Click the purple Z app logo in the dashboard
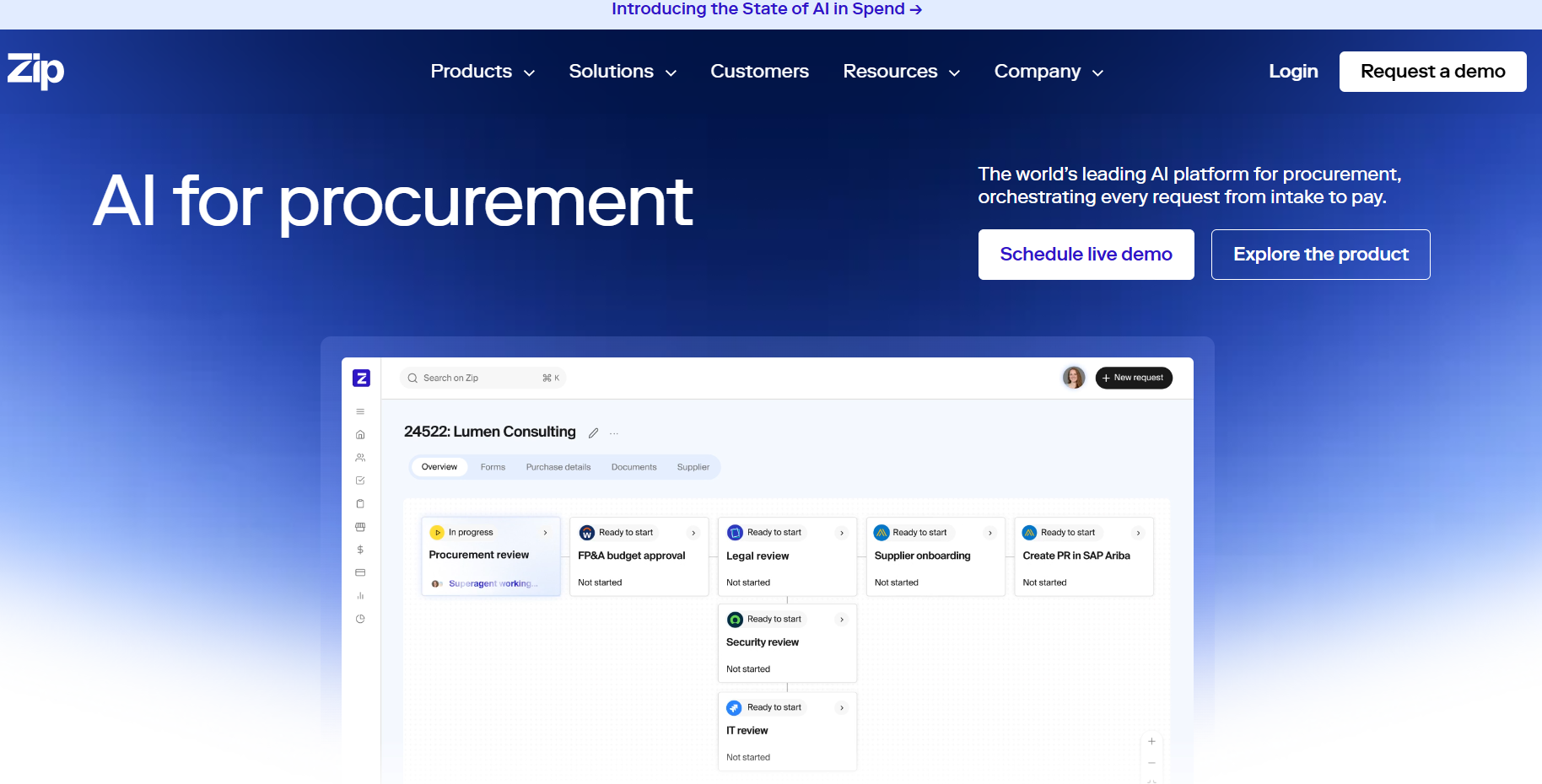The width and height of the screenshot is (1542, 784). click(x=361, y=379)
